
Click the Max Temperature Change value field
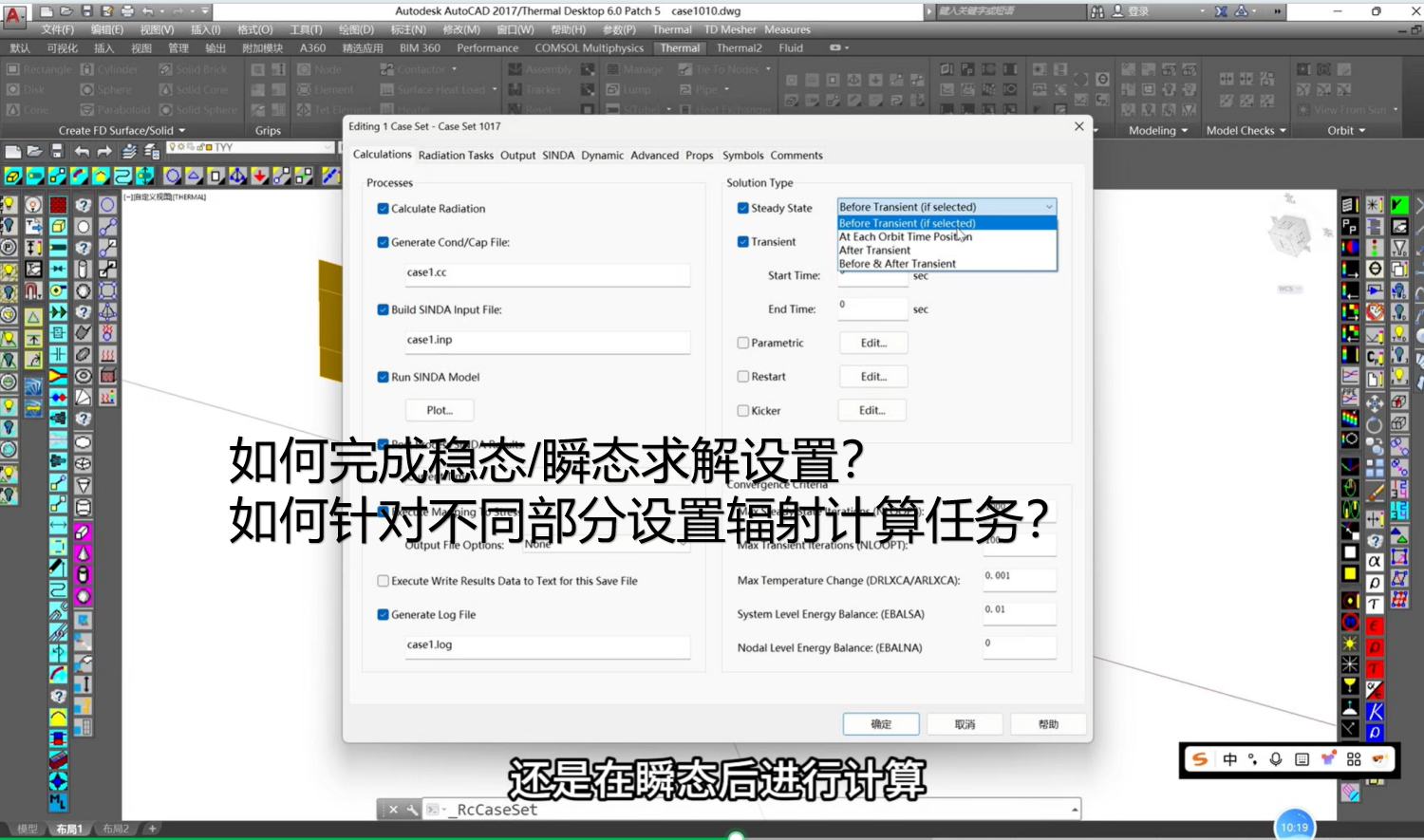[x=1020, y=579]
